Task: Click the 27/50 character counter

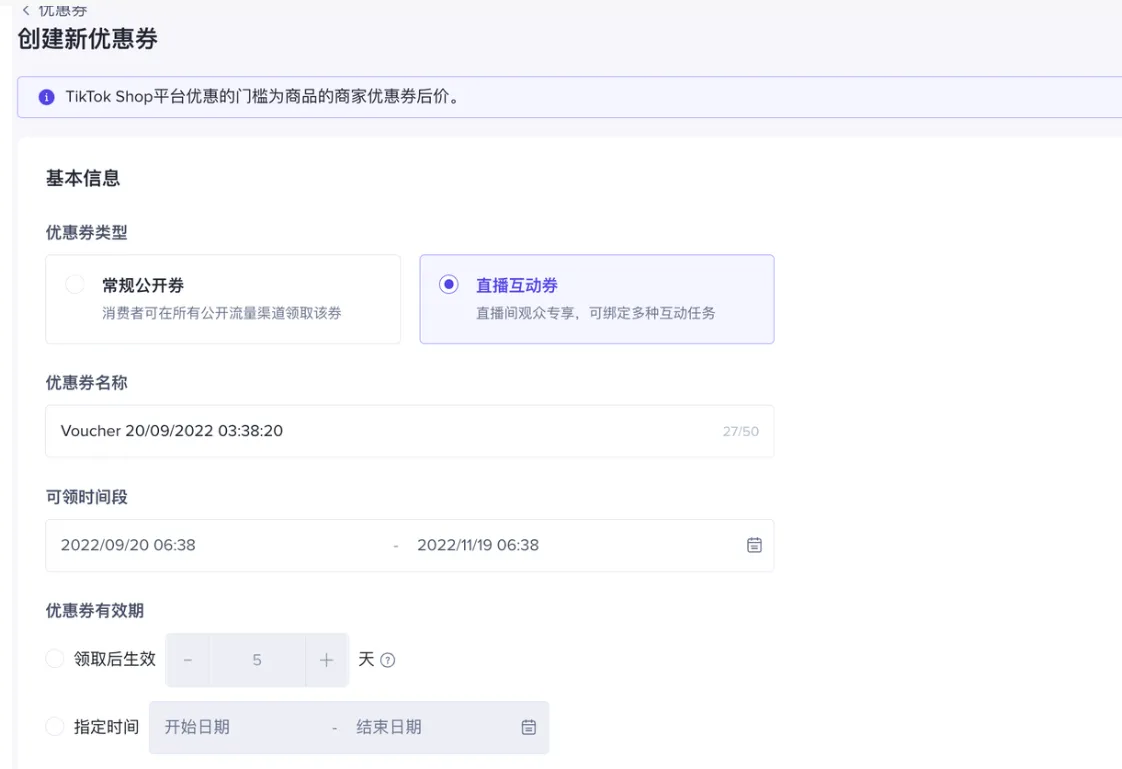Action: pyautogui.click(x=741, y=431)
